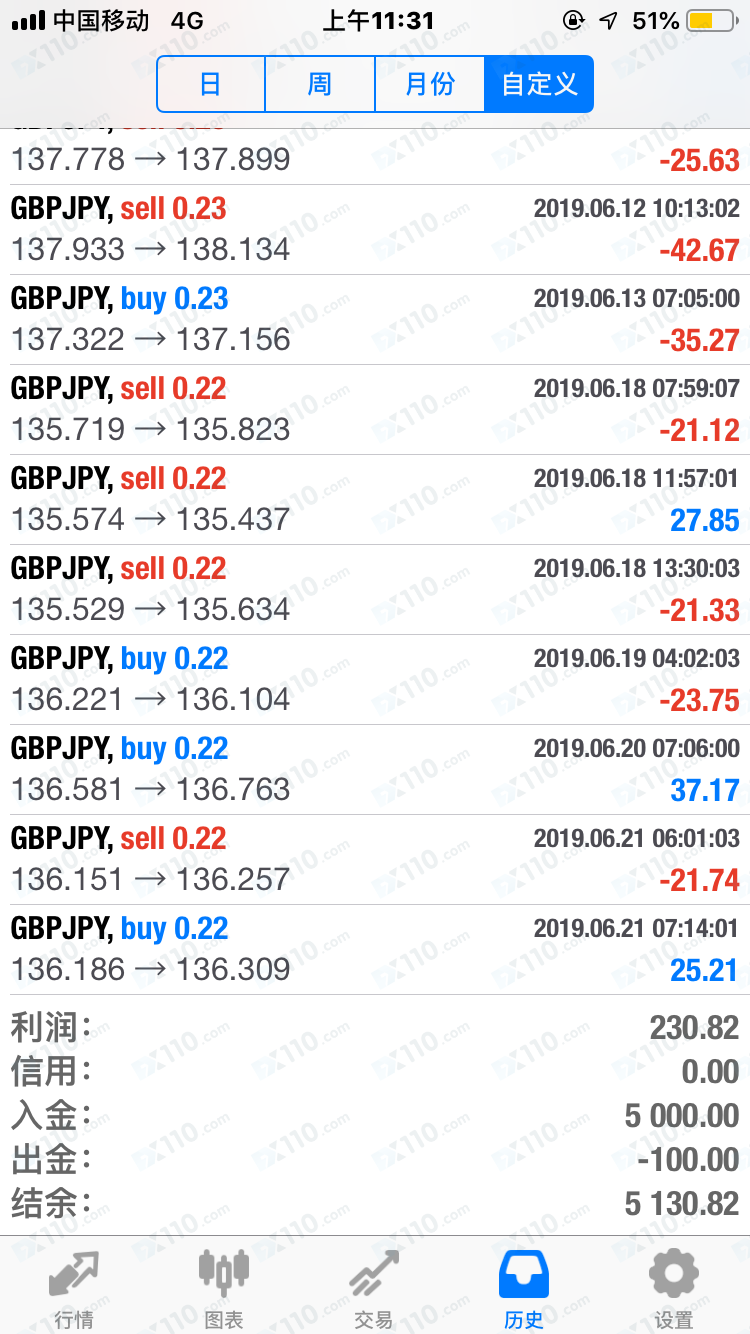Open the 行情 quotes icon
Viewport: 750px width, 1334px height.
(74, 1275)
